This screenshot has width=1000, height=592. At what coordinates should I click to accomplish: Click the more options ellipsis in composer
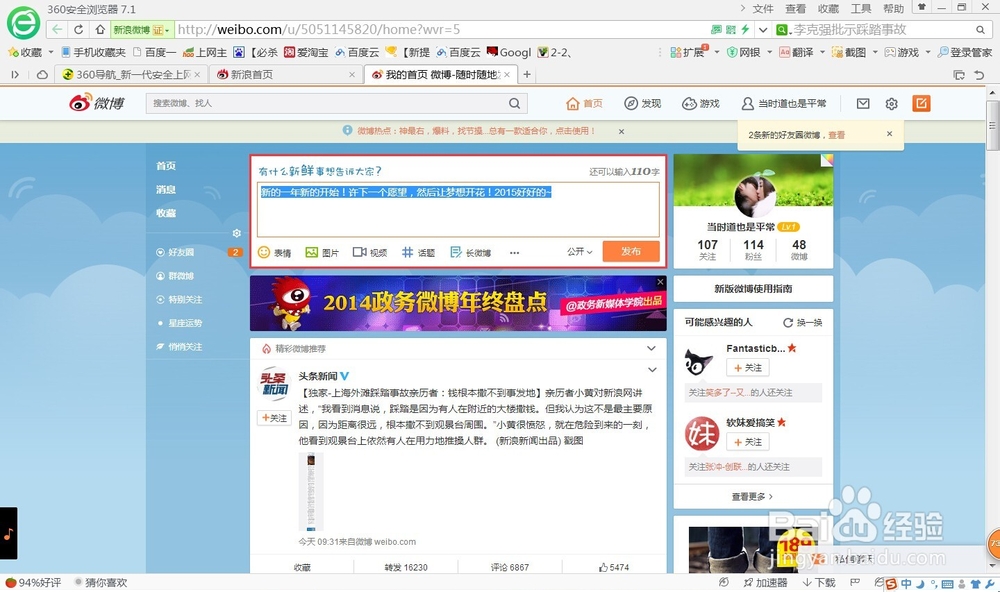pyautogui.click(x=514, y=253)
